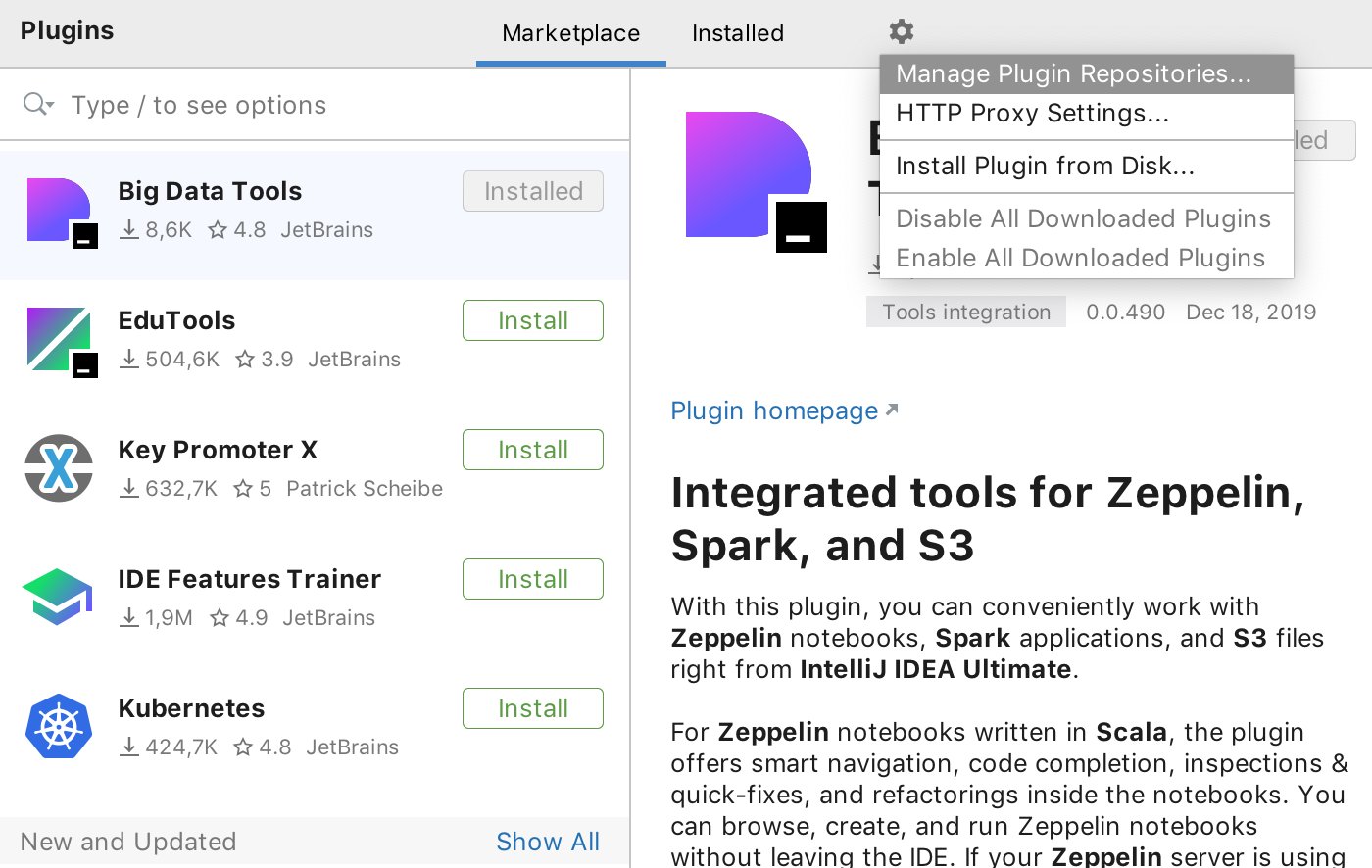The height and width of the screenshot is (868, 1372).
Task: Click IDE Features Trainer download icon
Action: (x=128, y=617)
